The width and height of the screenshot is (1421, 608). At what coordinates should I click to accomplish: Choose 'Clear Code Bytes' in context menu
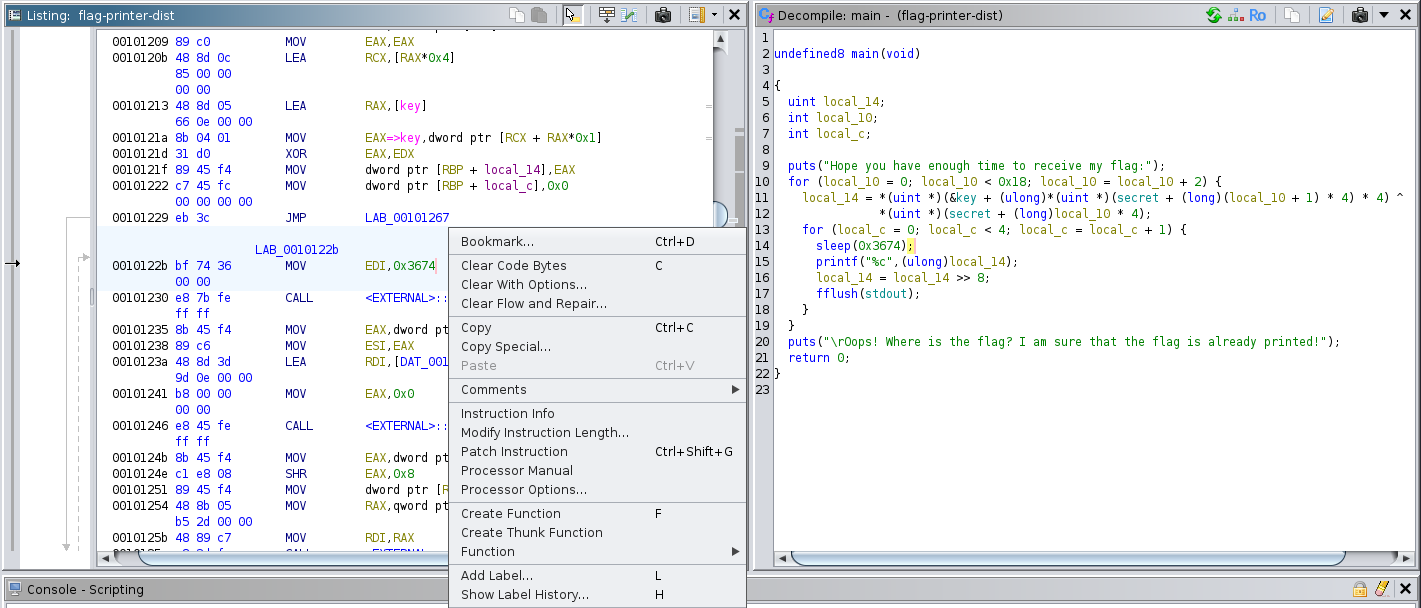click(513, 266)
